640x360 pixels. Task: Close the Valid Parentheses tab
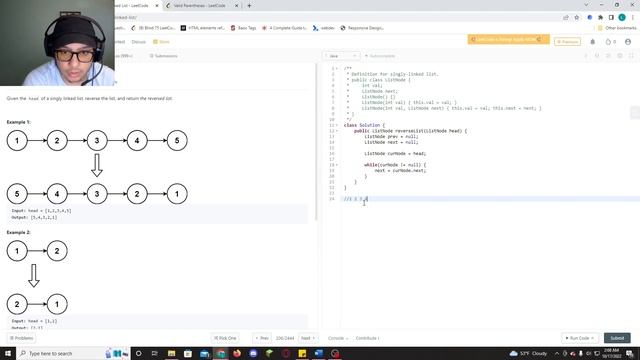click(236, 6)
